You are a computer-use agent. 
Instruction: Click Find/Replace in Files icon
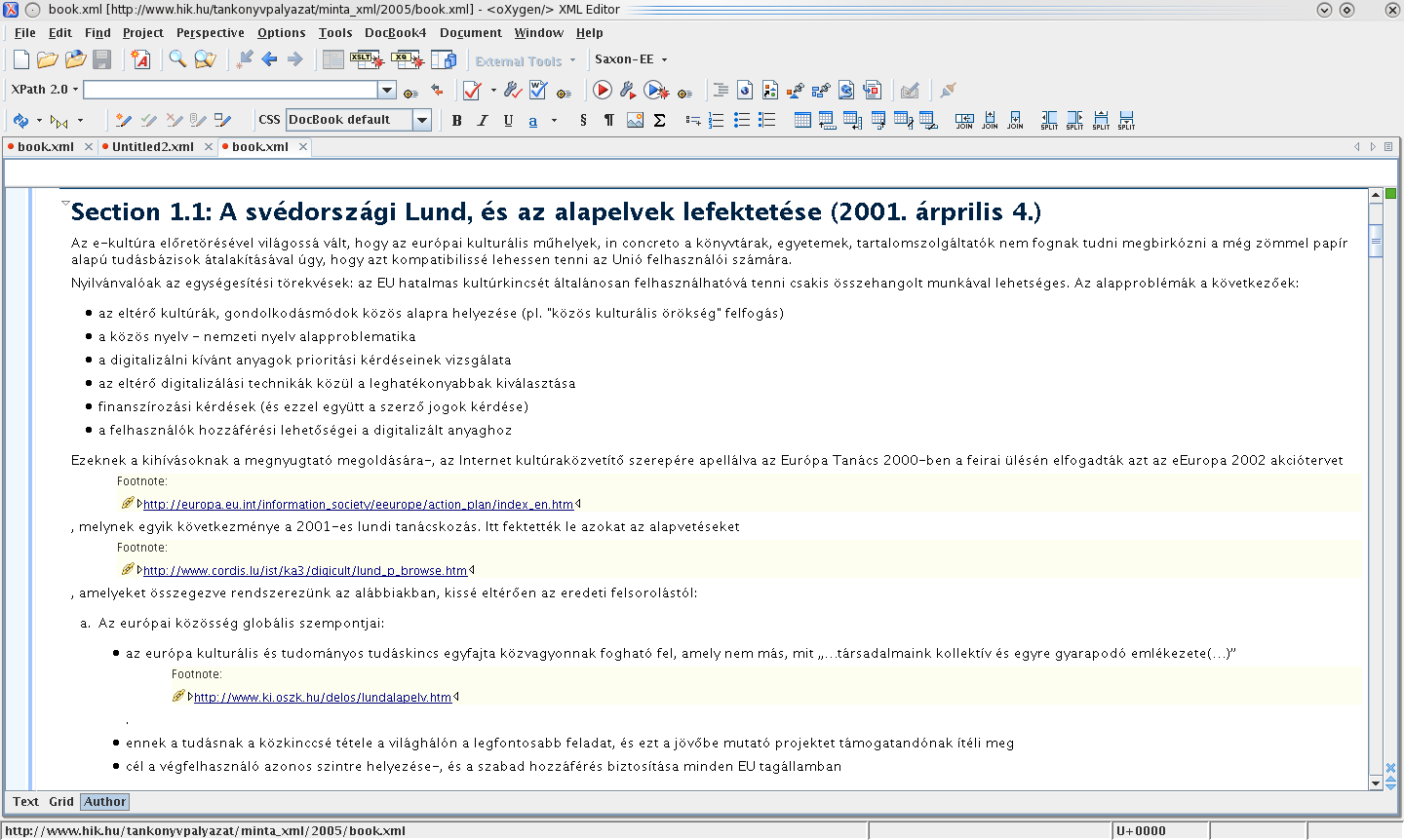click(x=205, y=60)
